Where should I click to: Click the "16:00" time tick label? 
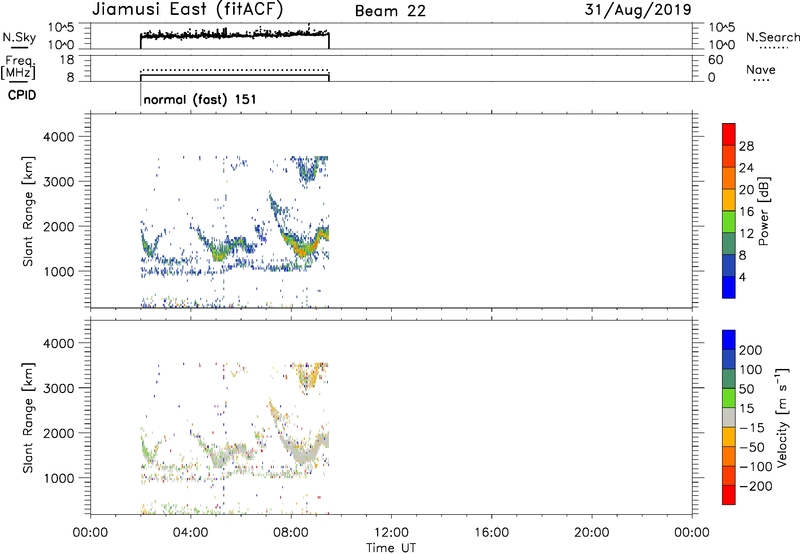[491, 533]
